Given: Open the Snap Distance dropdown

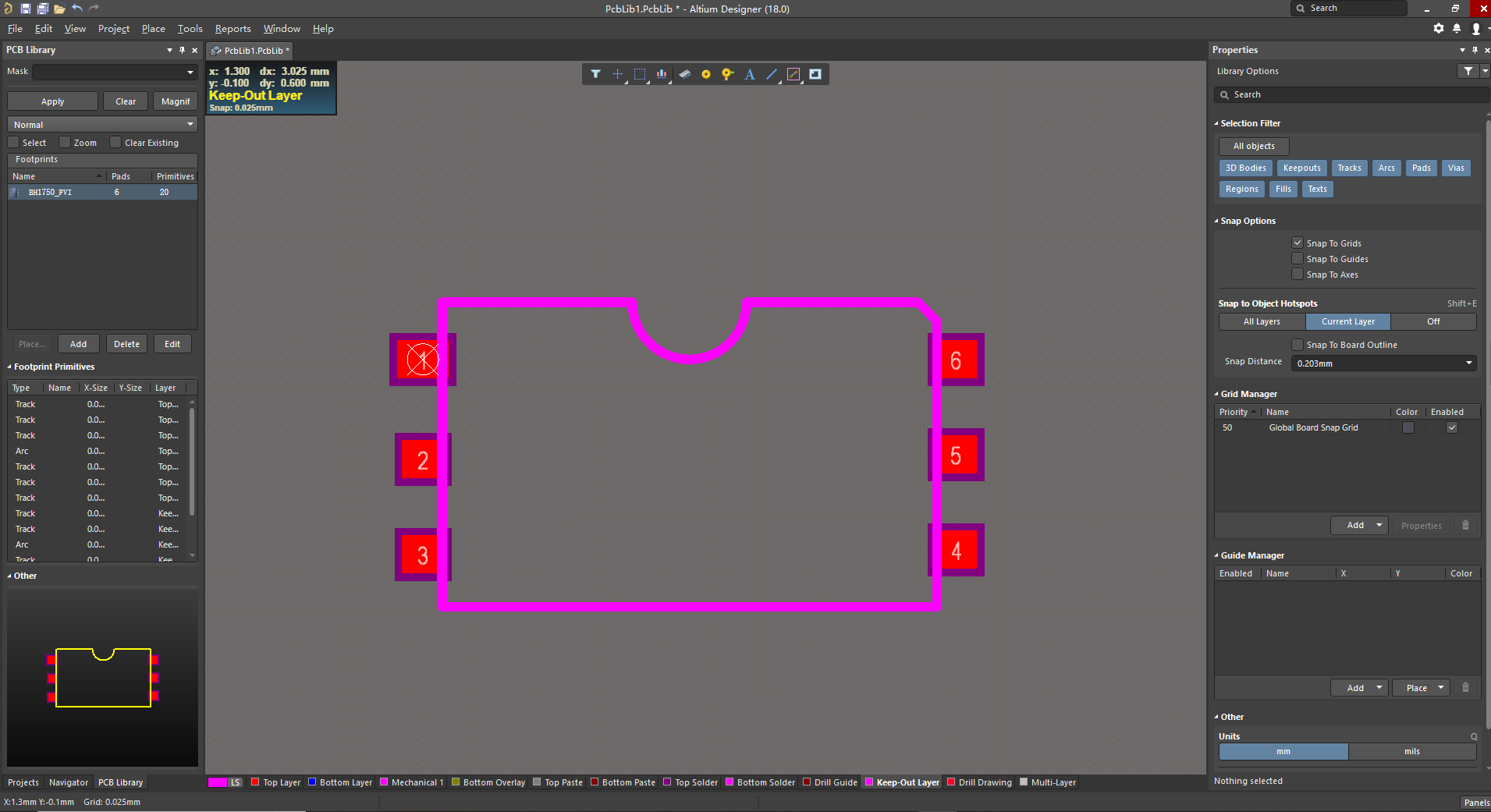Looking at the screenshot, I should tap(1468, 363).
